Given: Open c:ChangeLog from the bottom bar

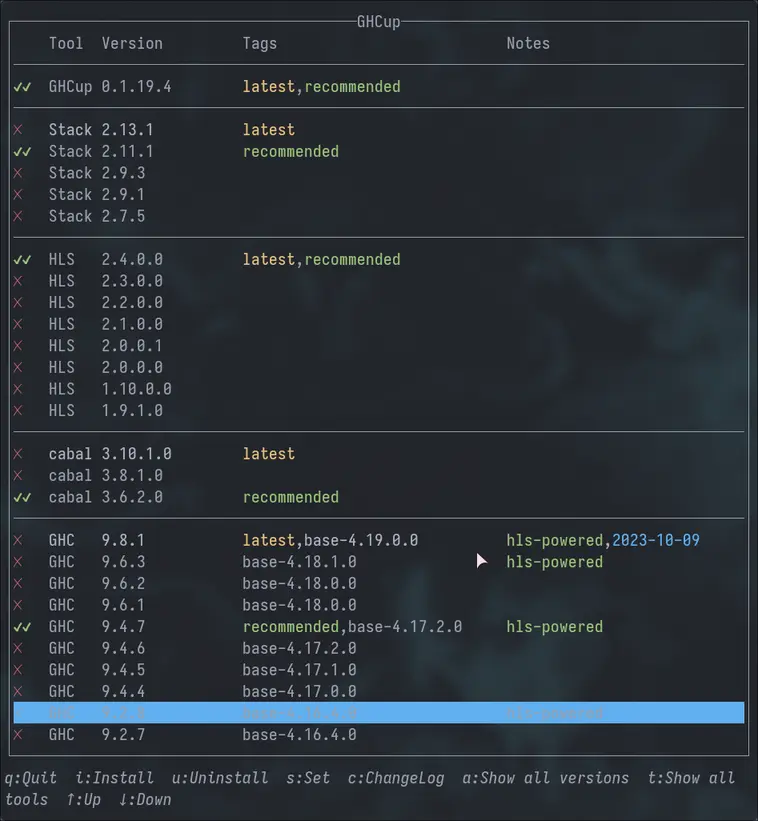Looking at the screenshot, I should 396,778.
